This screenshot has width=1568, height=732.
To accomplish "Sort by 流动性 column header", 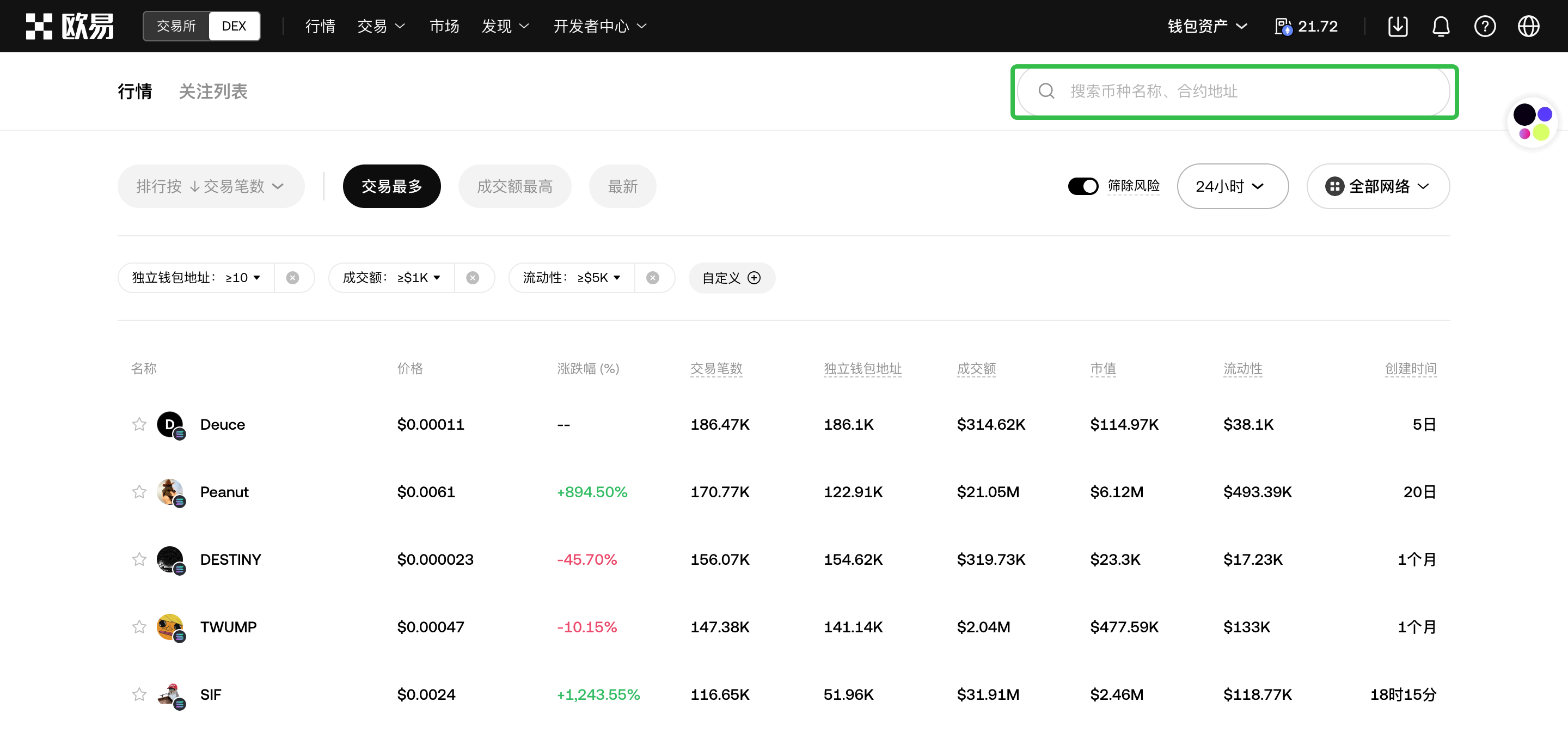I will 1242,368.
